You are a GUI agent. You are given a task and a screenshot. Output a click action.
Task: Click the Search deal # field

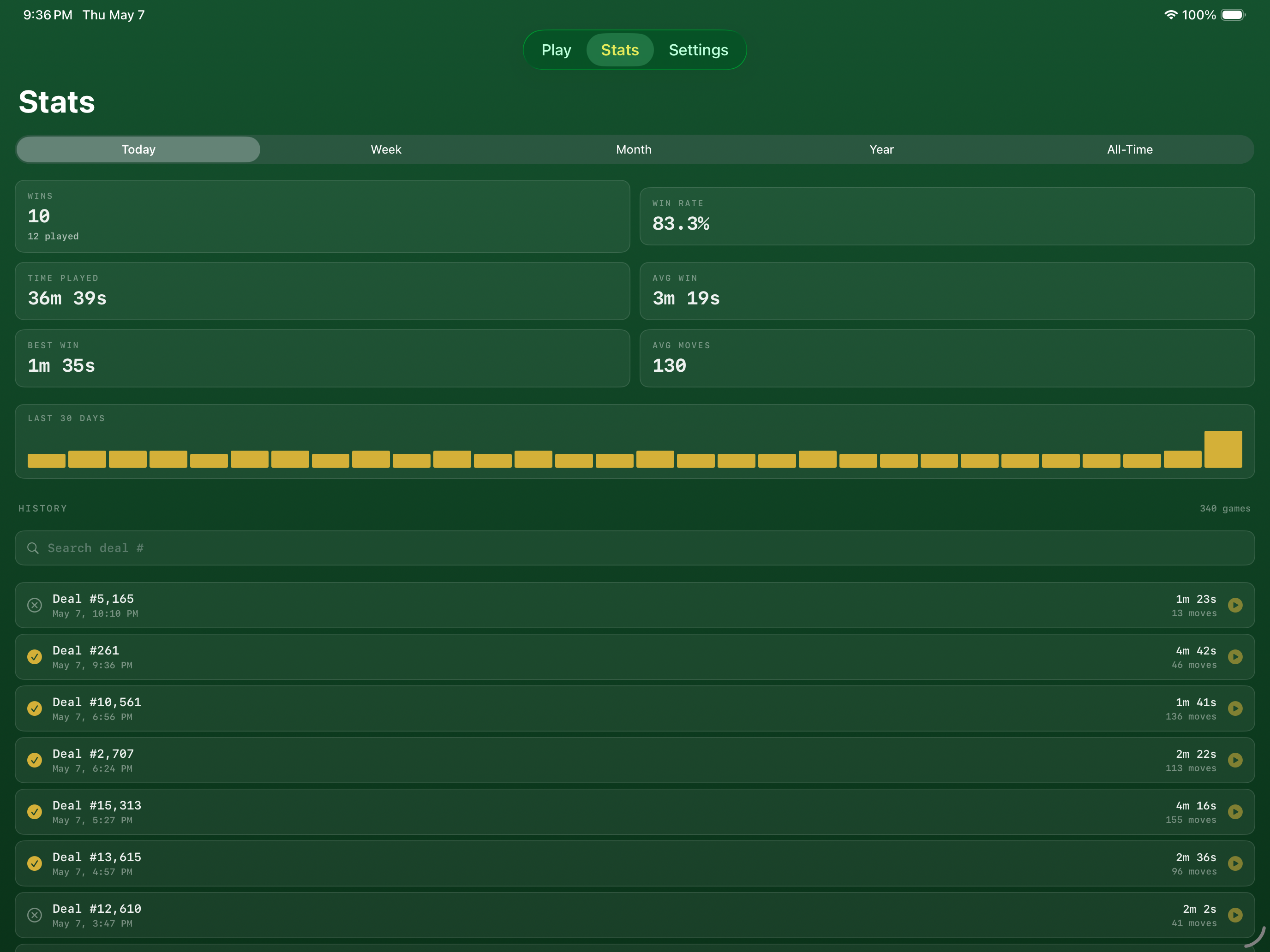click(x=635, y=548)
